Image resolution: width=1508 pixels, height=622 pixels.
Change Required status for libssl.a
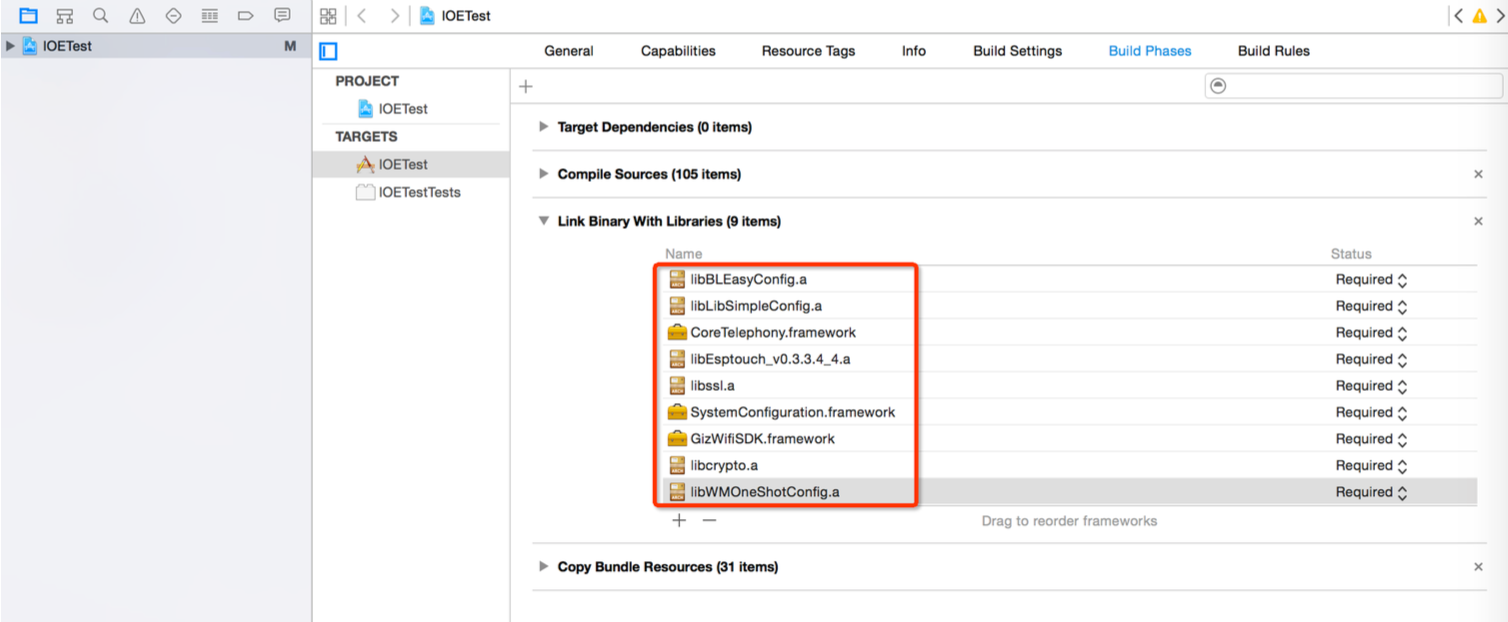click(x=1371, y=386)
